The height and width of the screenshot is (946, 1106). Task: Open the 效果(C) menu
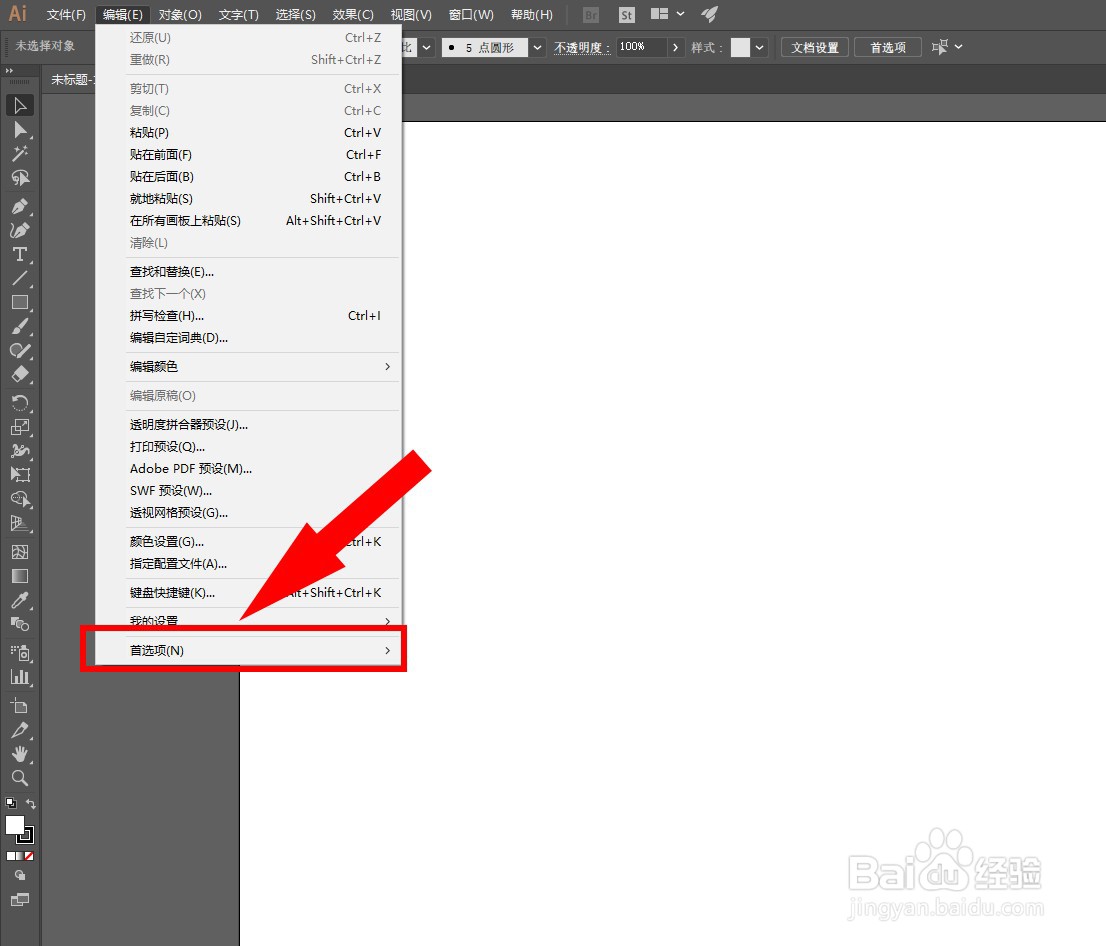pyautogui.click(x=353, y=15)
